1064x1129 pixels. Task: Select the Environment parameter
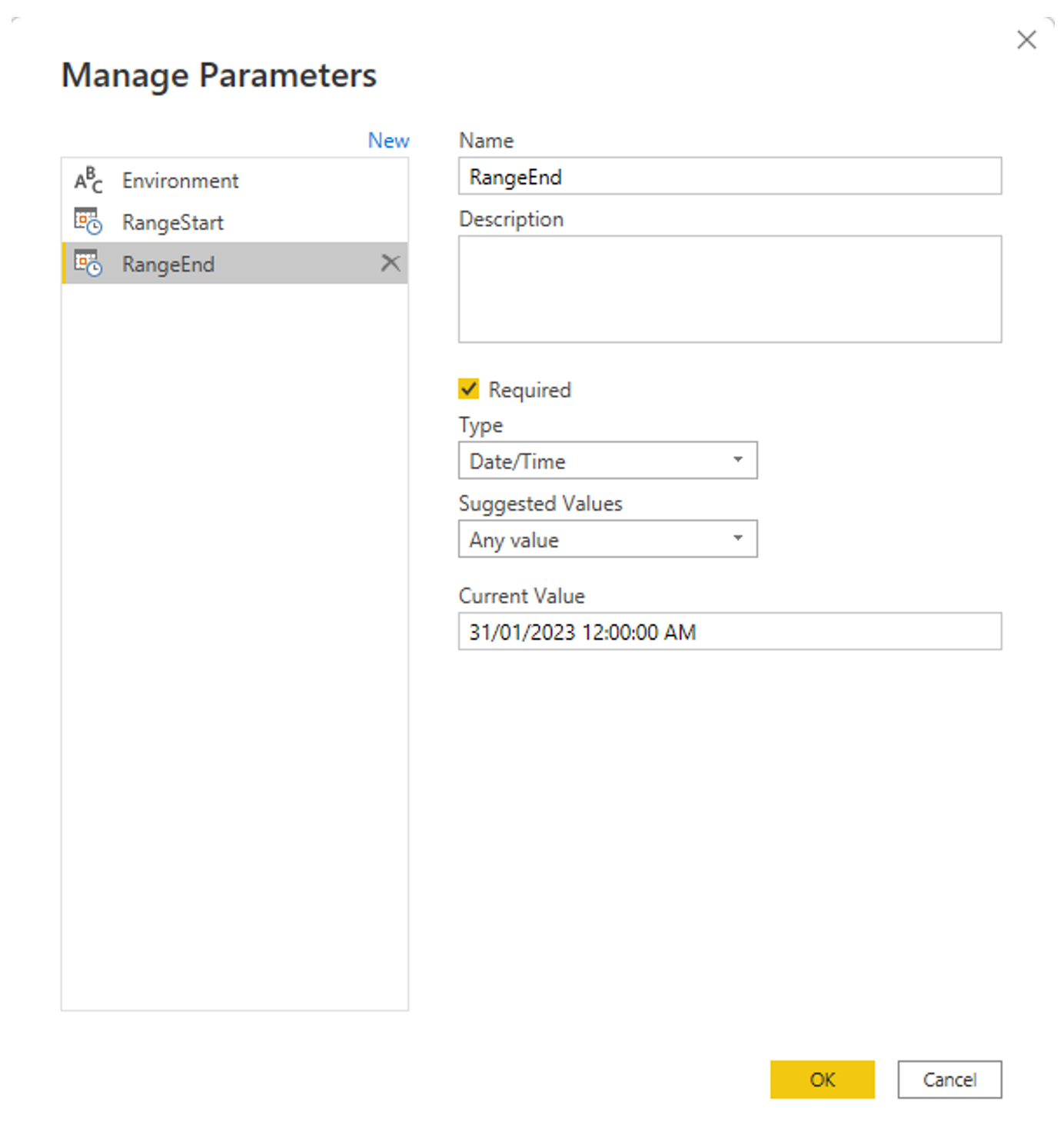coord(180,179)
